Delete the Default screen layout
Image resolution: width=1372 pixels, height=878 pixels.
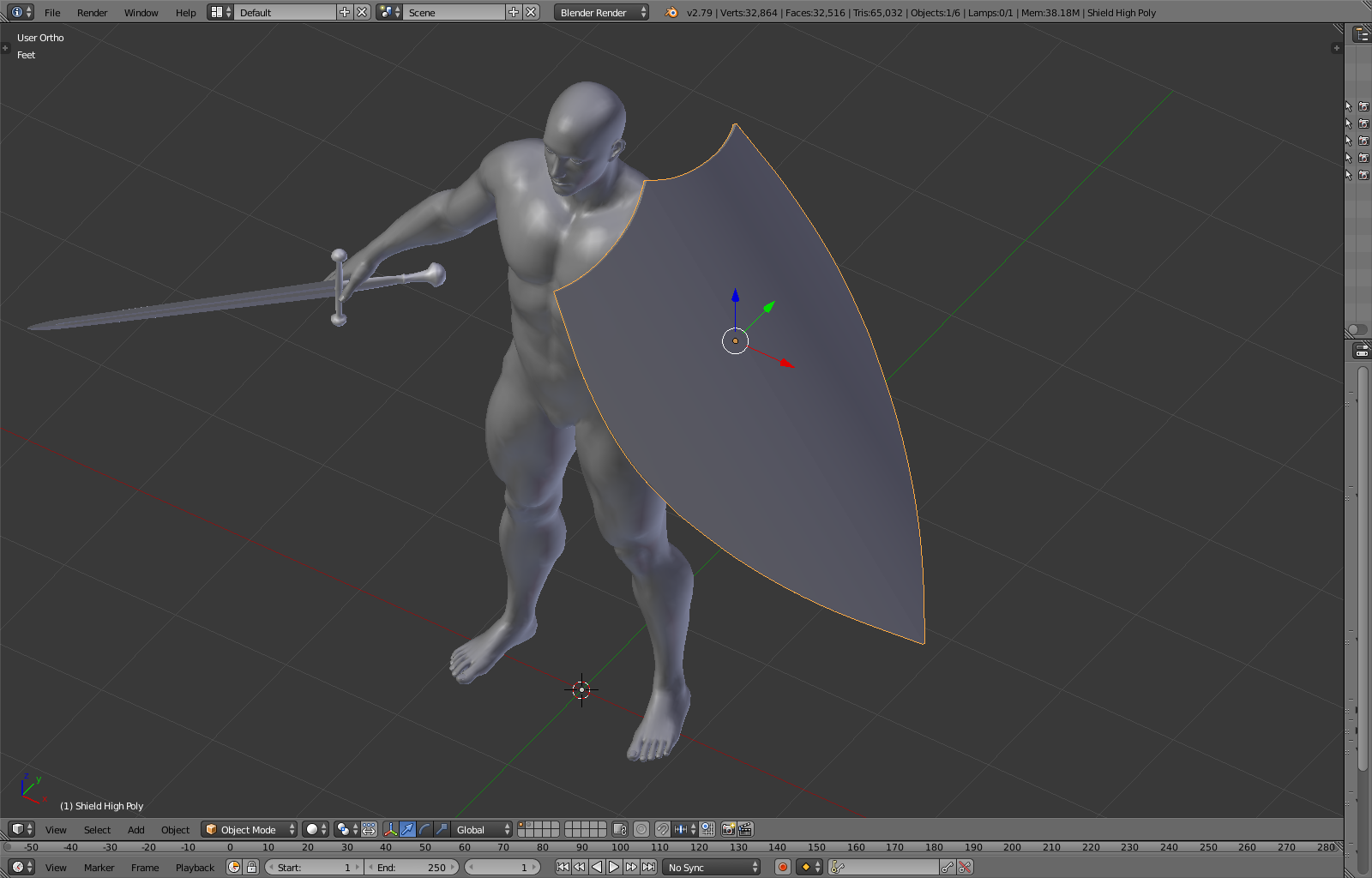[x=362, y=12]
